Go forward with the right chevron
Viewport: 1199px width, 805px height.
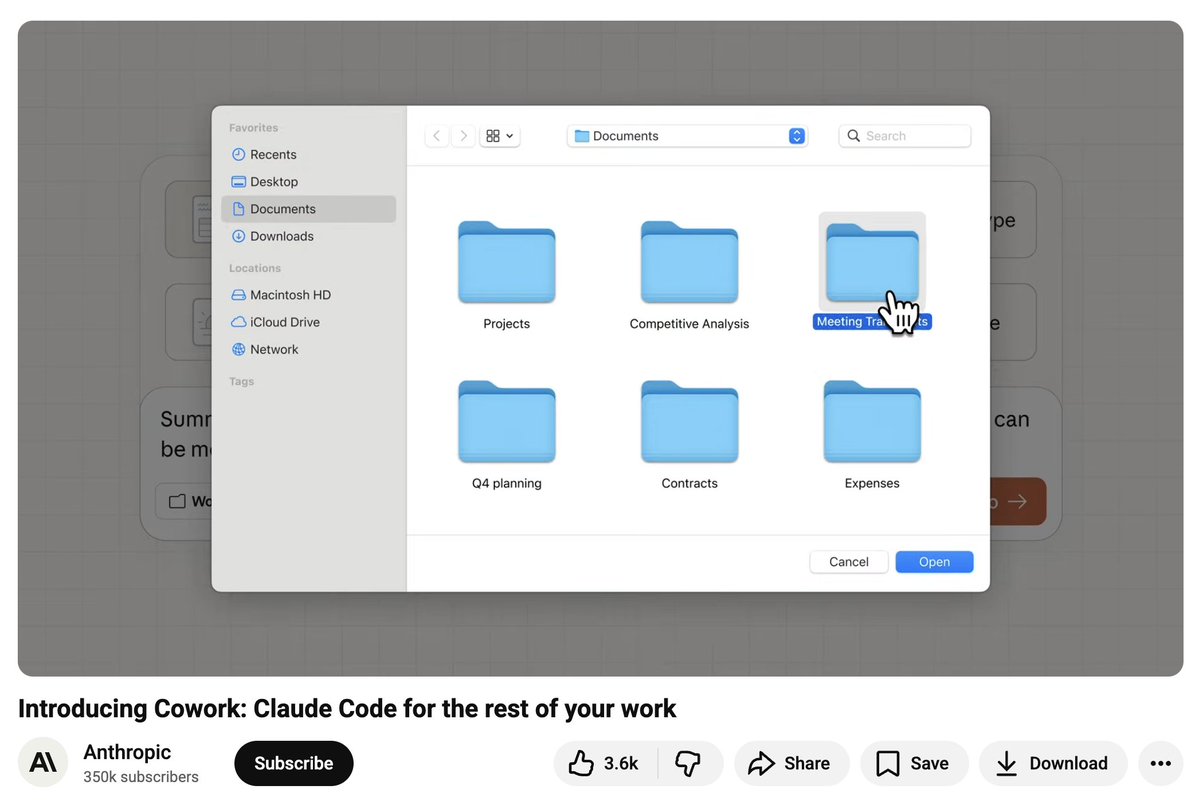coord(463,136)
